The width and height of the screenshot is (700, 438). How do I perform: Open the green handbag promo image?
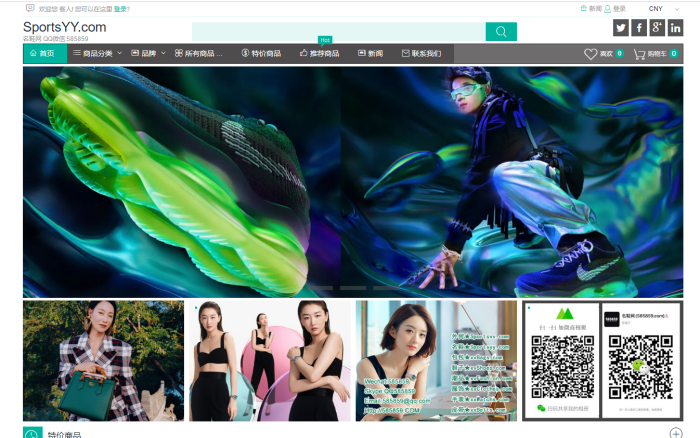tap(104, 360)
